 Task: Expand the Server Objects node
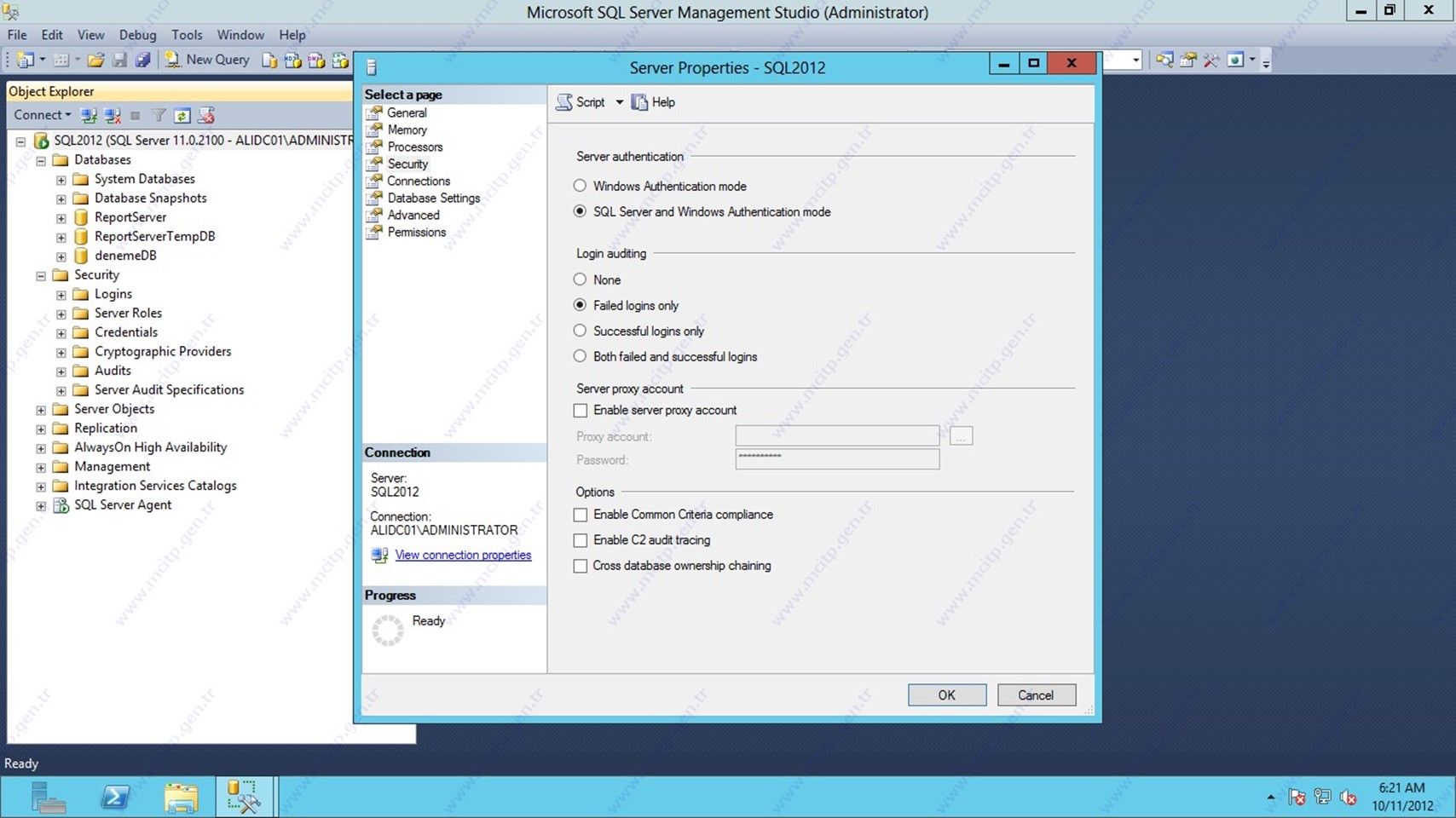pos(40,410)
